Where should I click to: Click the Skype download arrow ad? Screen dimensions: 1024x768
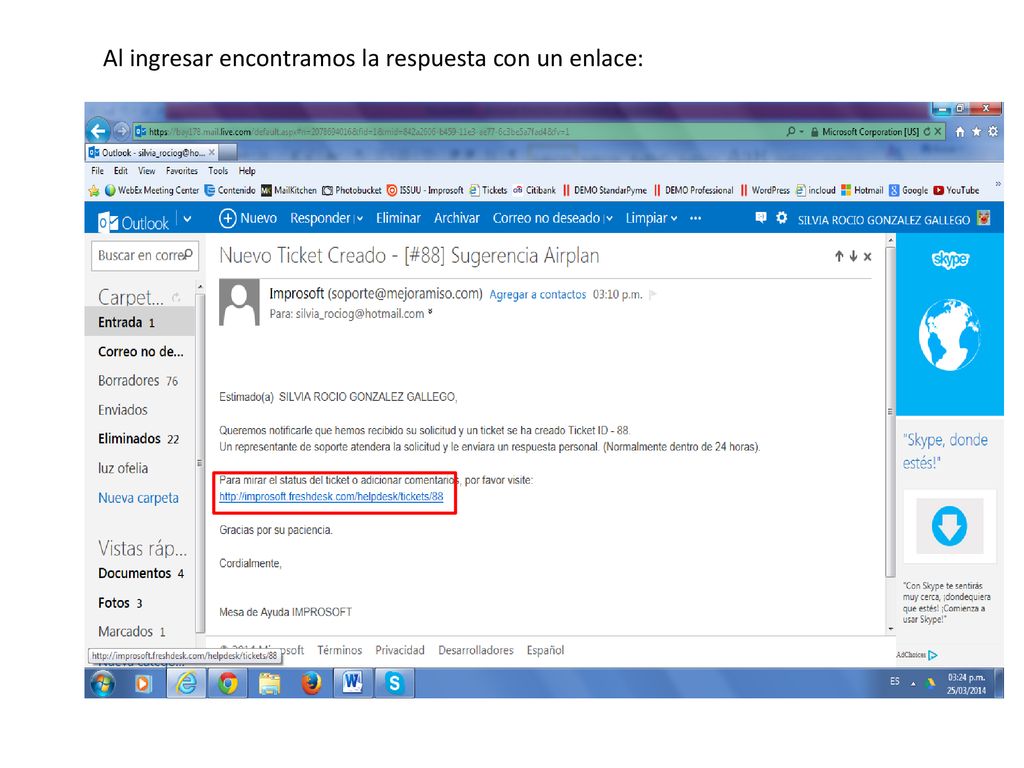pyautogui.click(x=950, y=526)
